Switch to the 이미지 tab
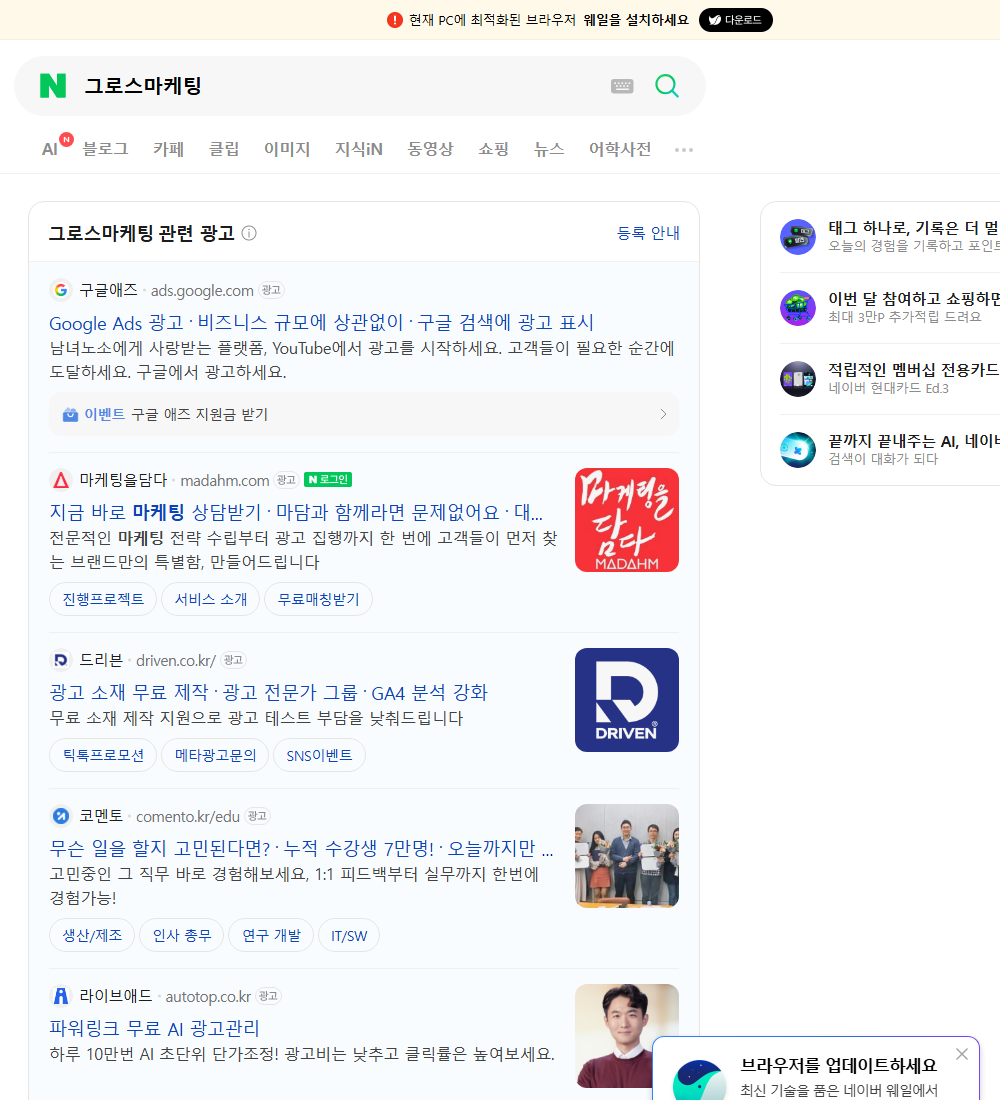Image resolution: width=1000 pixels, height=1100 pixels. (x=287, y=149)
